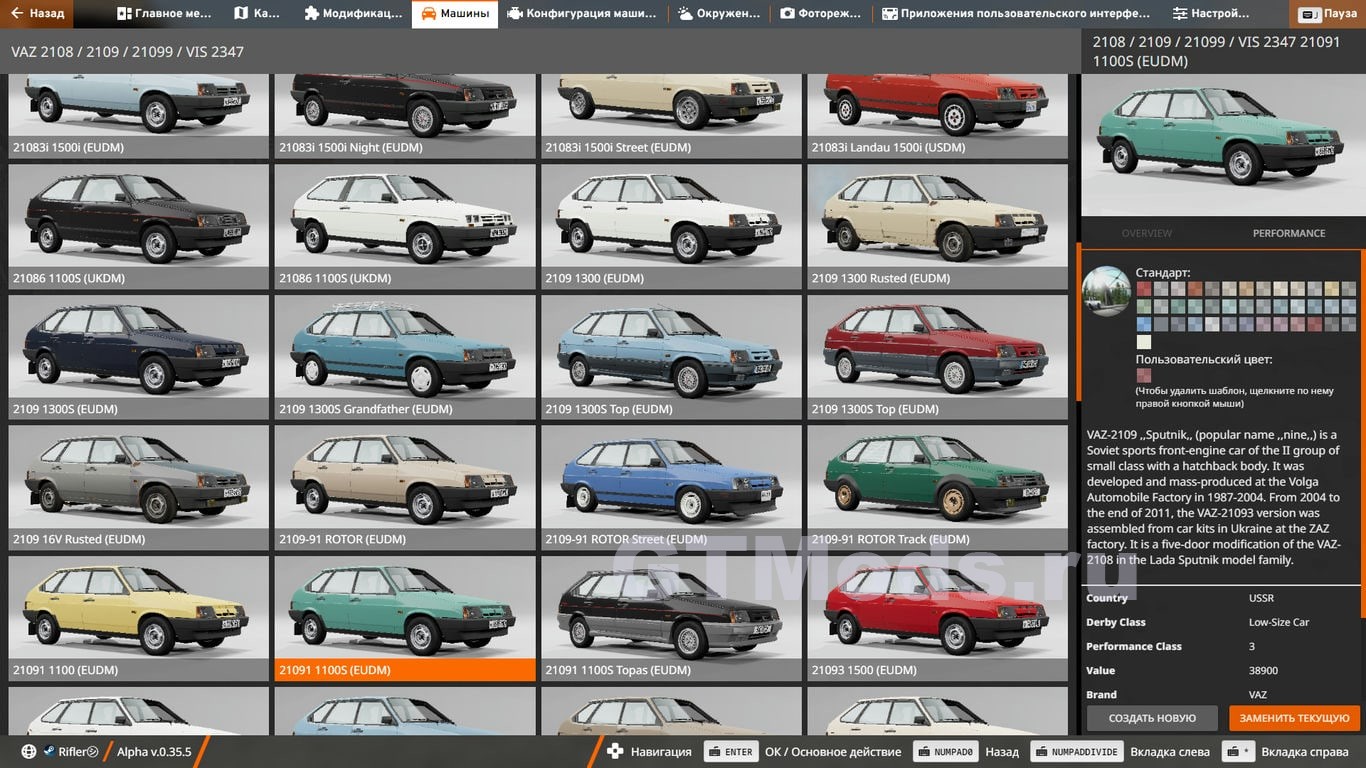Switch to the OVERVIEW tab
Image resolution: width=1366 pixels, height=768 pixels.
pyautogui.click(x=1147, y=233)
